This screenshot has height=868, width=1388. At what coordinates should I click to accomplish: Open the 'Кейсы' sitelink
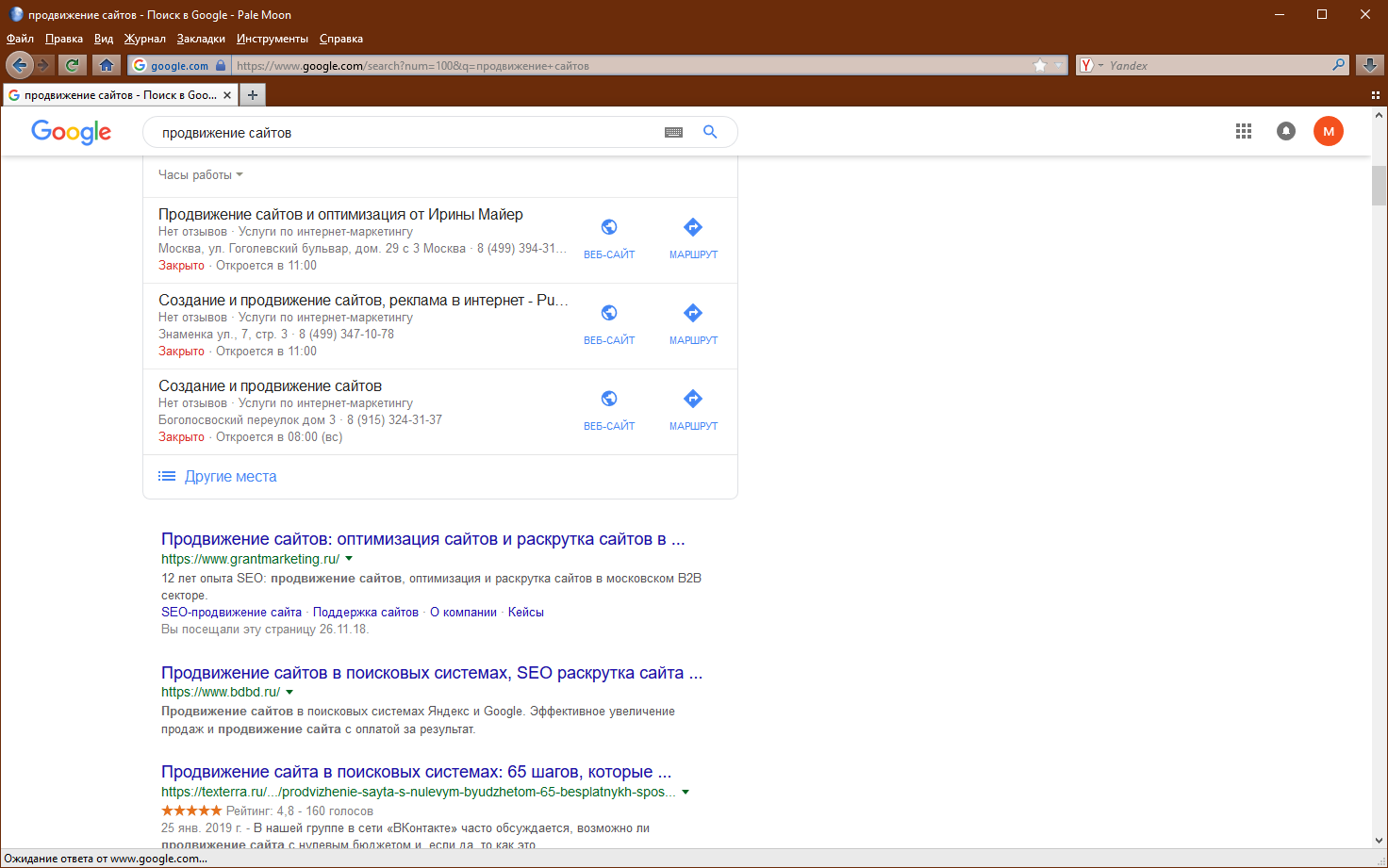(526, 613)
